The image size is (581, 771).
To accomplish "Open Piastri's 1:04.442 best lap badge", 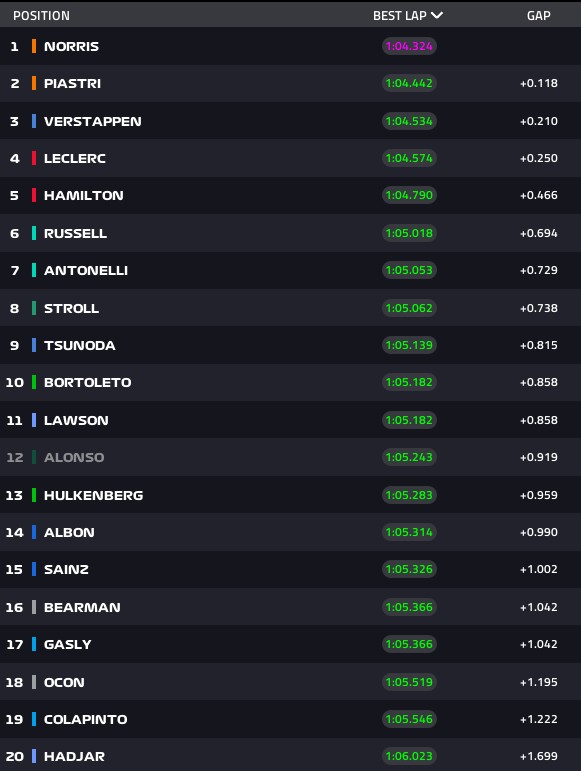I will (409, 83).
